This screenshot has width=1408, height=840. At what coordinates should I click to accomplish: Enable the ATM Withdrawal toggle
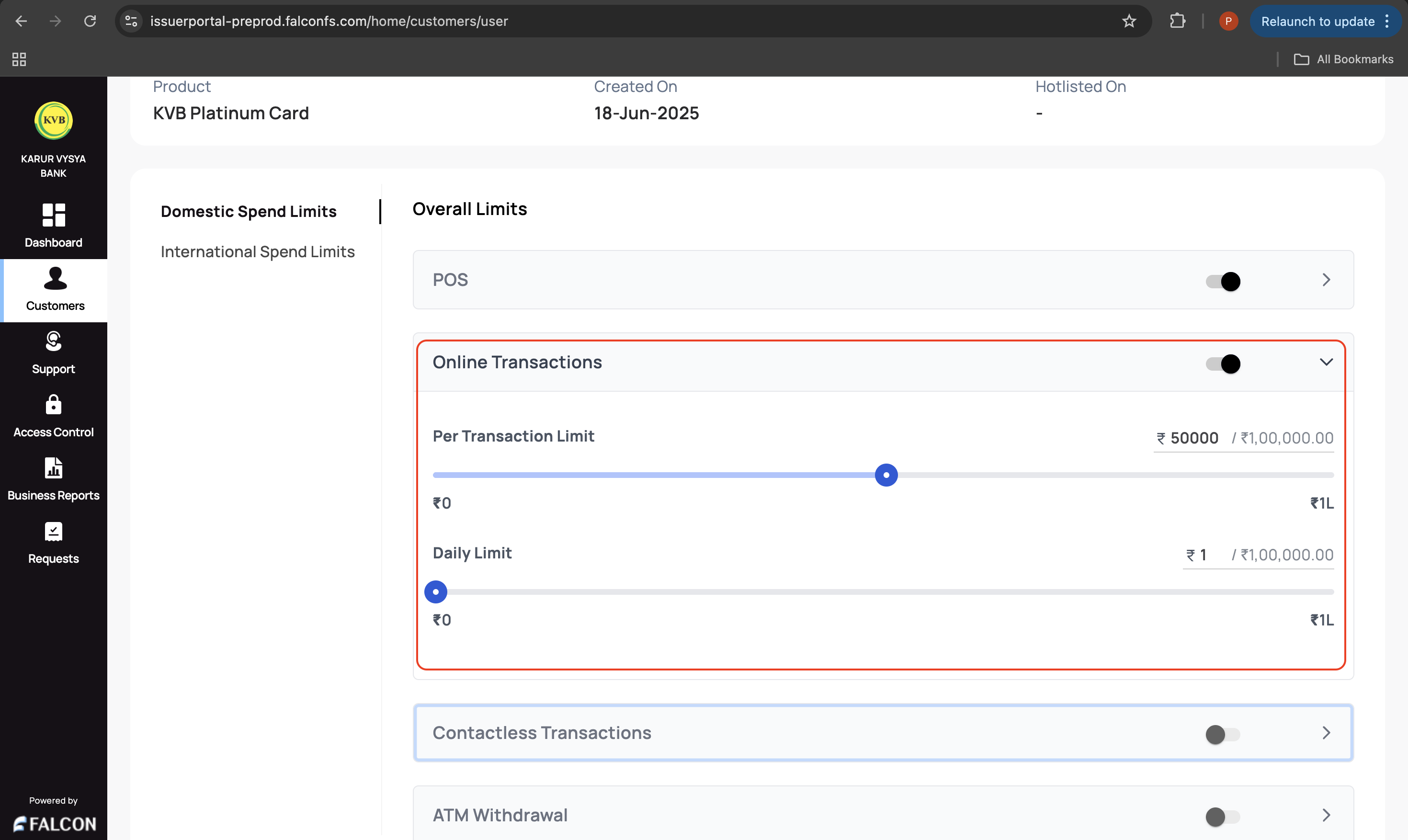pyautogui.click(x=1223, y=816)
